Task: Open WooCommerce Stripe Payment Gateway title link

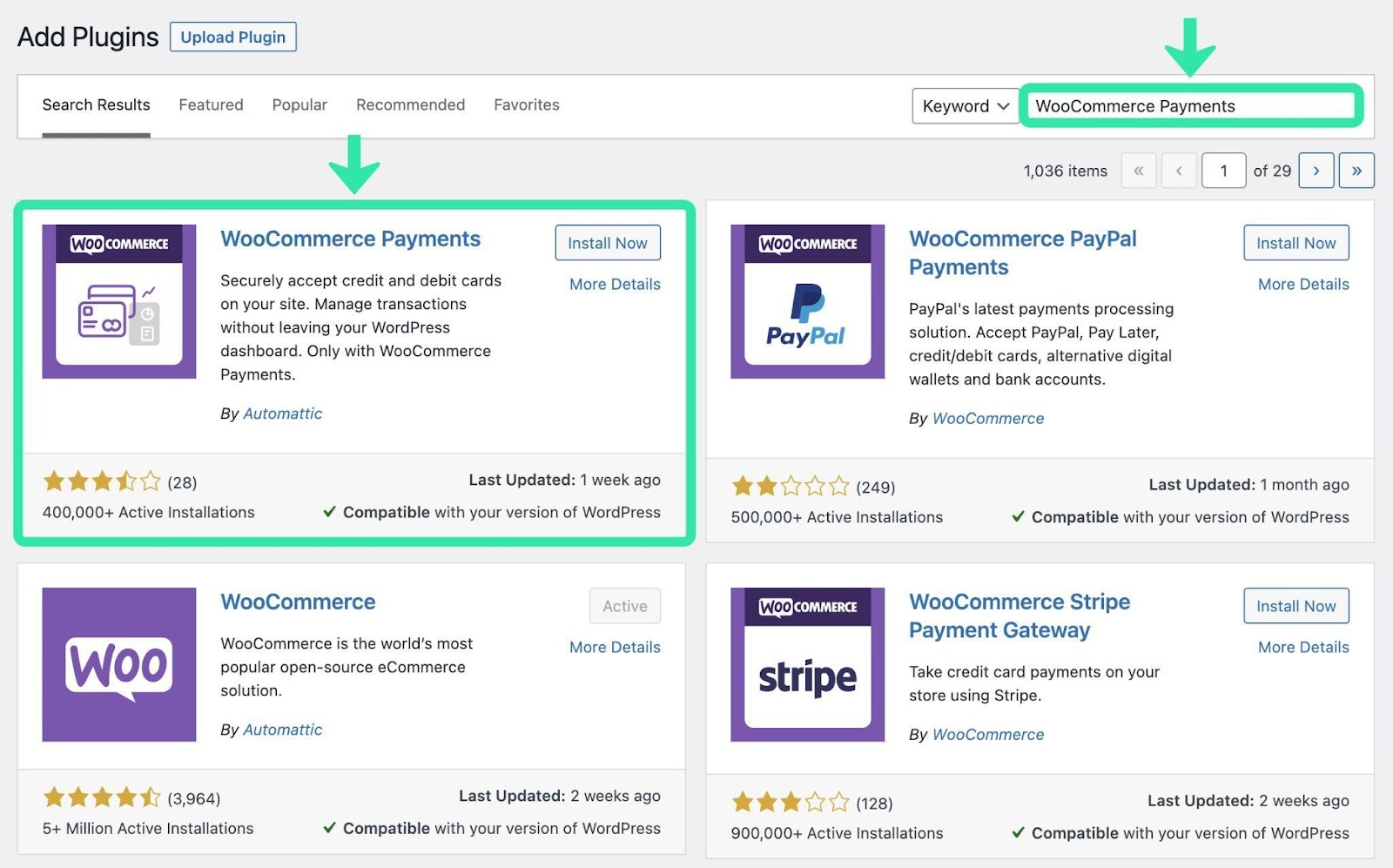Action: point(1020,616)
